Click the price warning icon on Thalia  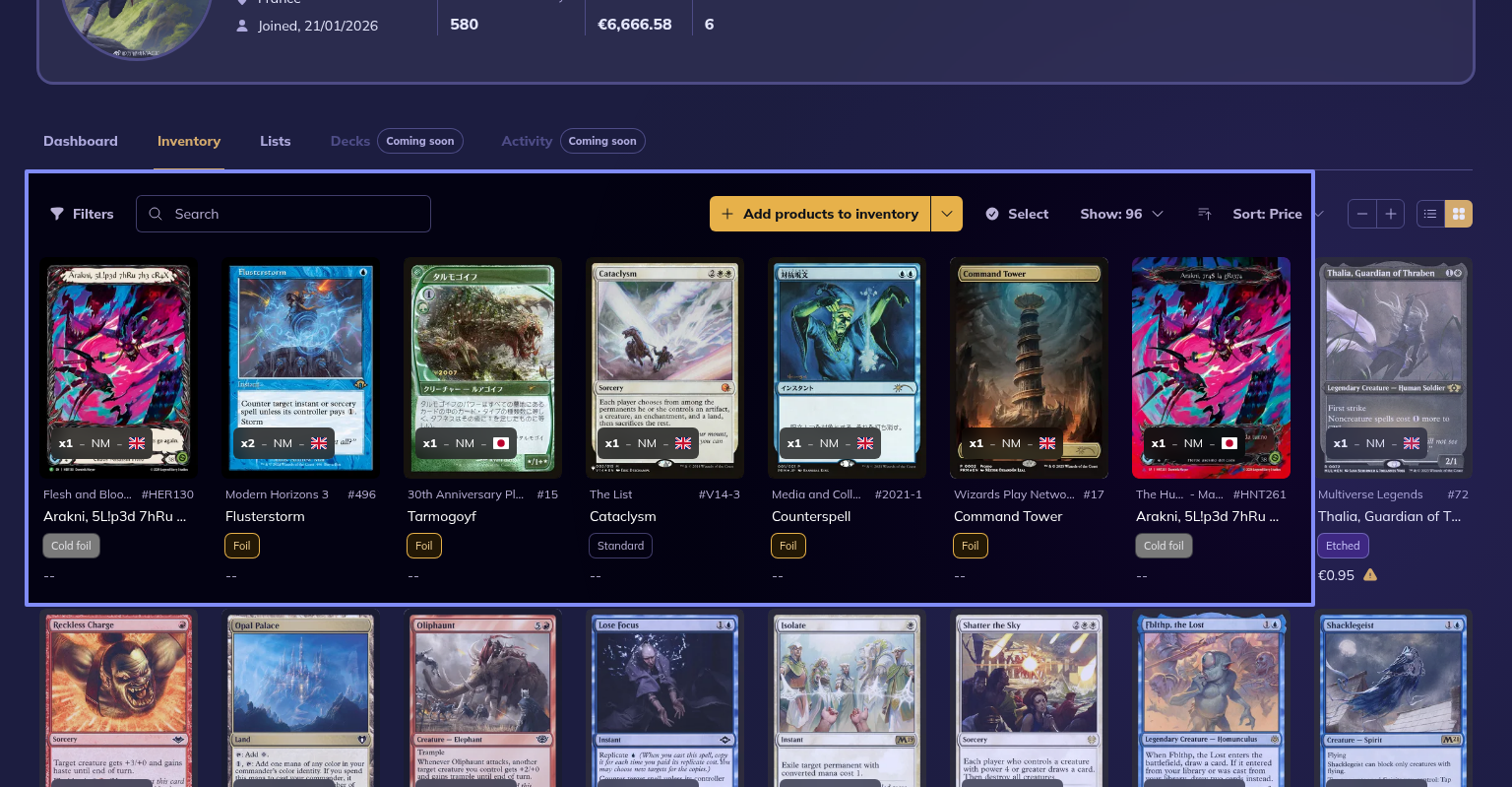pyautogui.click(x=1370, y=575)
